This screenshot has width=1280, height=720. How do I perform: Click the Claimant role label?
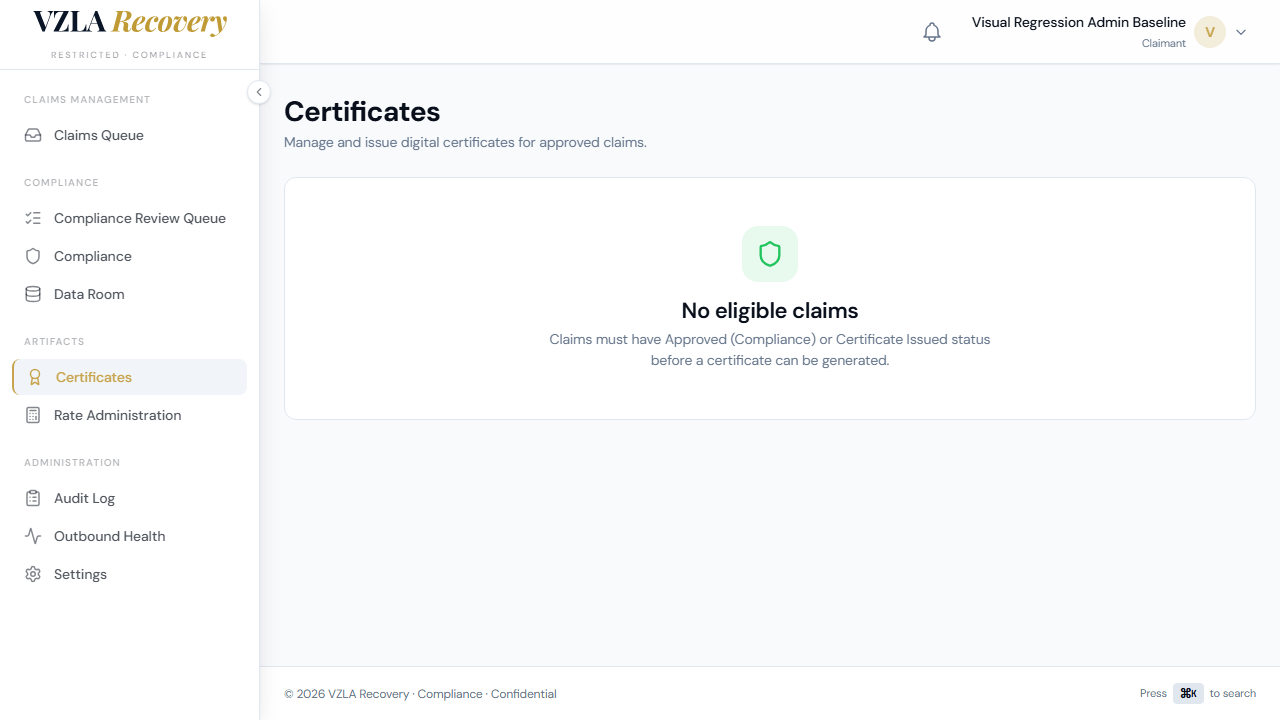point(1164,43)
